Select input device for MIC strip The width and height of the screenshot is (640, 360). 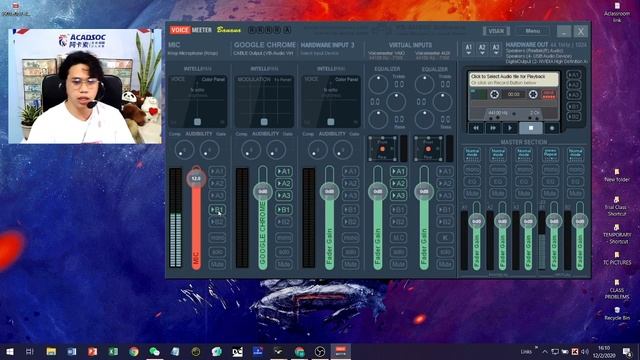coord(193,53)
